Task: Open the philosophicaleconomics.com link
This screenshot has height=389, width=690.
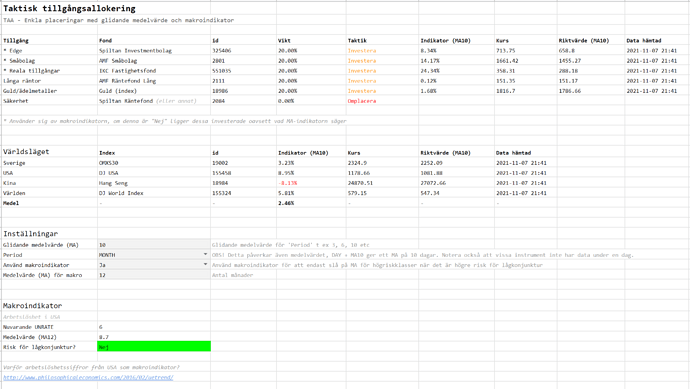Action: (x=88, y=377)
